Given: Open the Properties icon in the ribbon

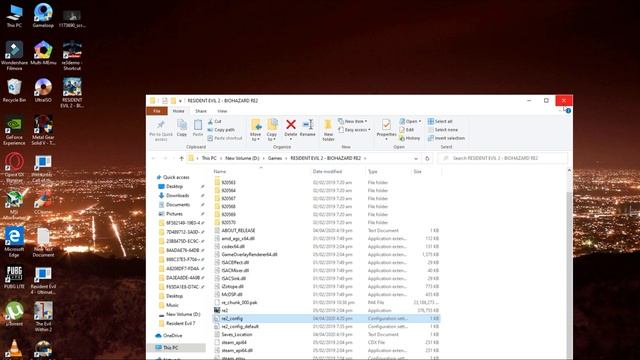Looking at the screenshot, I should 386,130.
